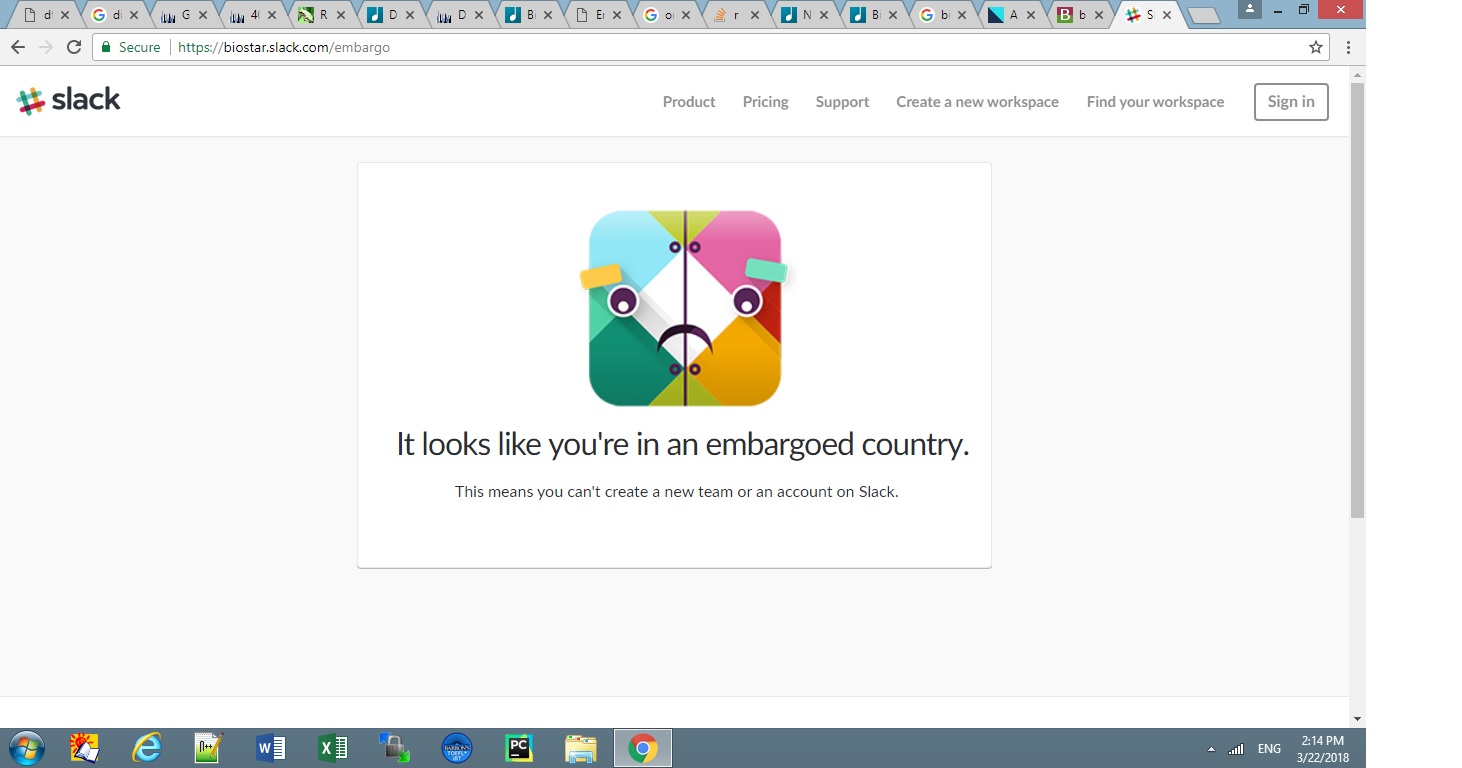Click Create a new workspace
The width and height of the screenshot is (1462, 768).
977,102
